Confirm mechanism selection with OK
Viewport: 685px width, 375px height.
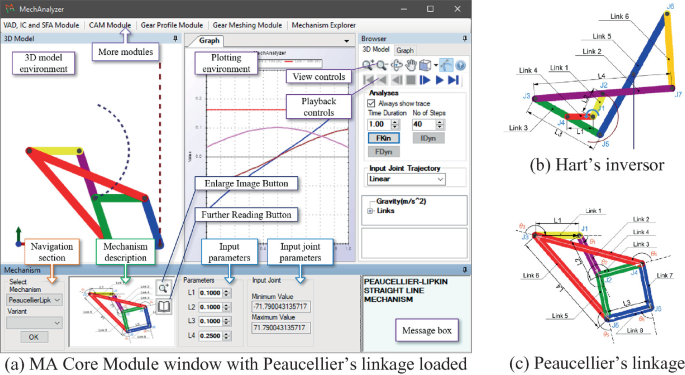[34, 337]
